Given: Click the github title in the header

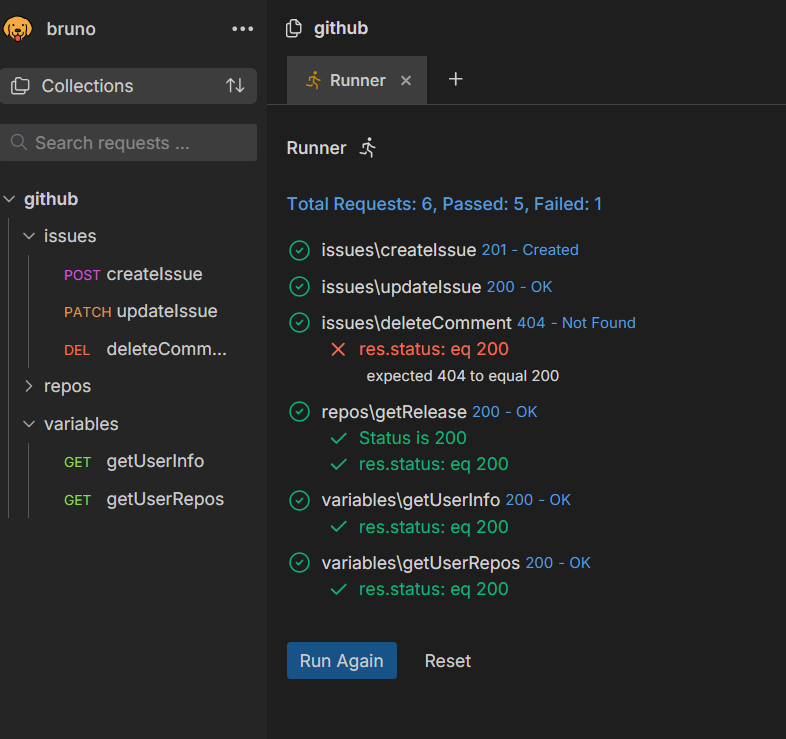Looking at the screenshot, I should tap(341, 28).
